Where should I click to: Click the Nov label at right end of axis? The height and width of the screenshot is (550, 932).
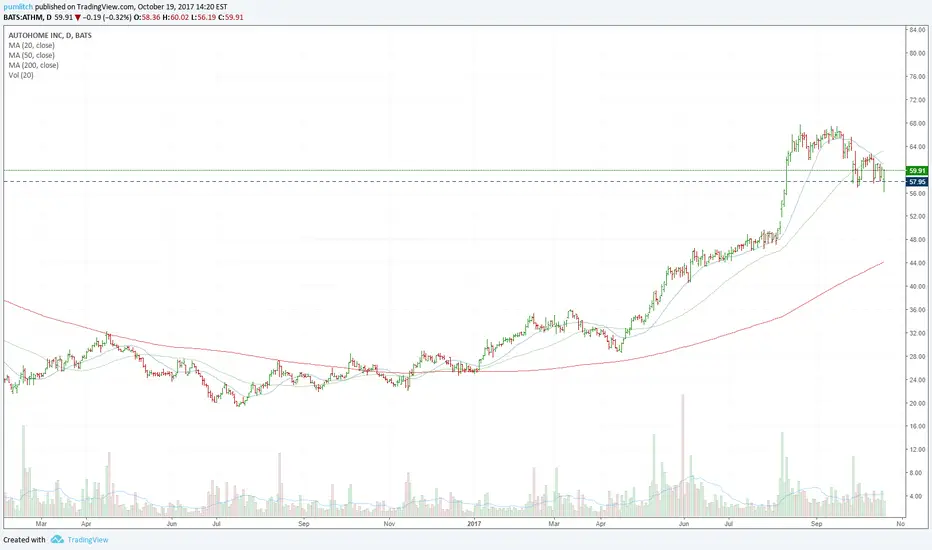(x=900, y=524)
